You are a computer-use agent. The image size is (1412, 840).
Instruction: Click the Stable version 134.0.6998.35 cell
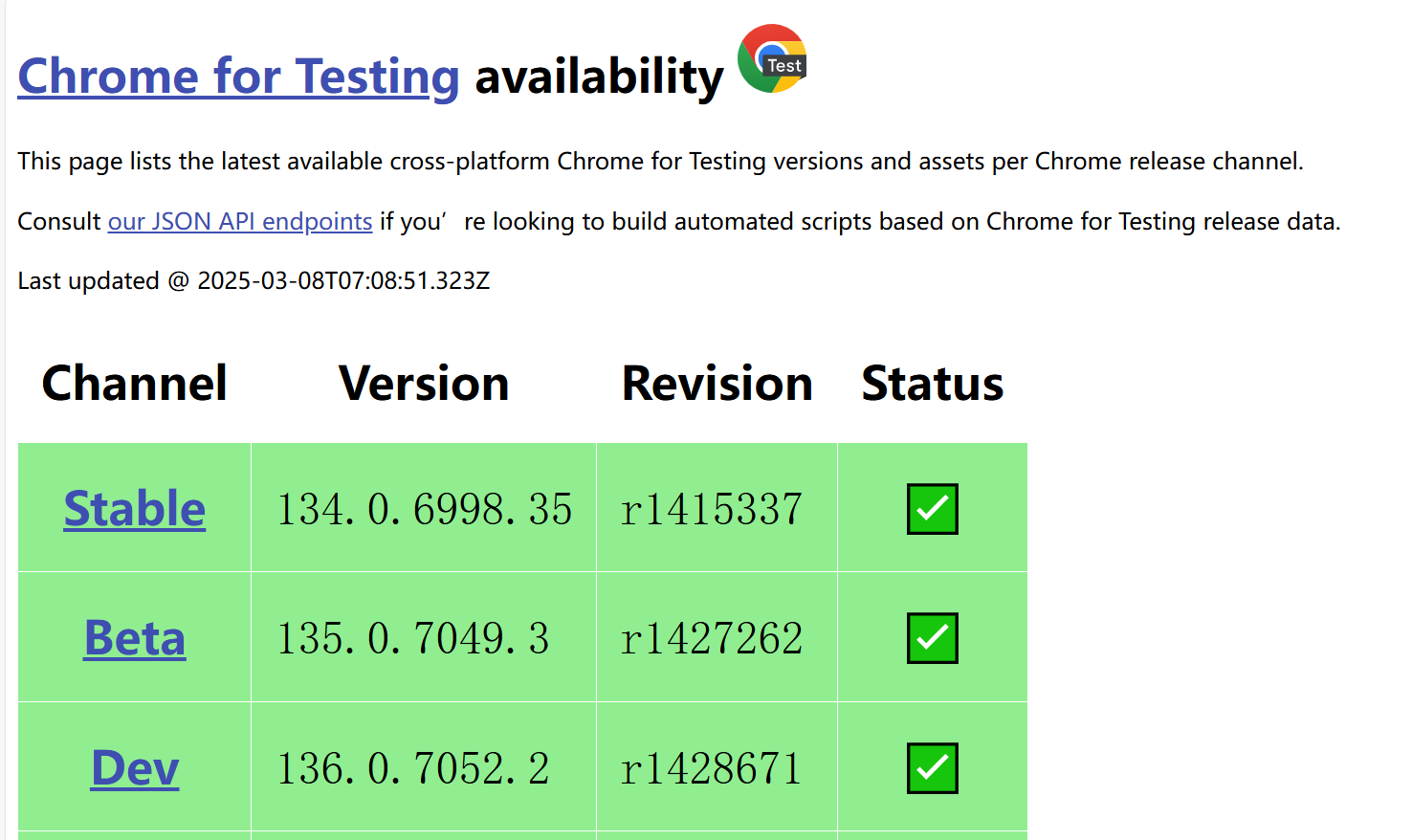pos(424,509)
